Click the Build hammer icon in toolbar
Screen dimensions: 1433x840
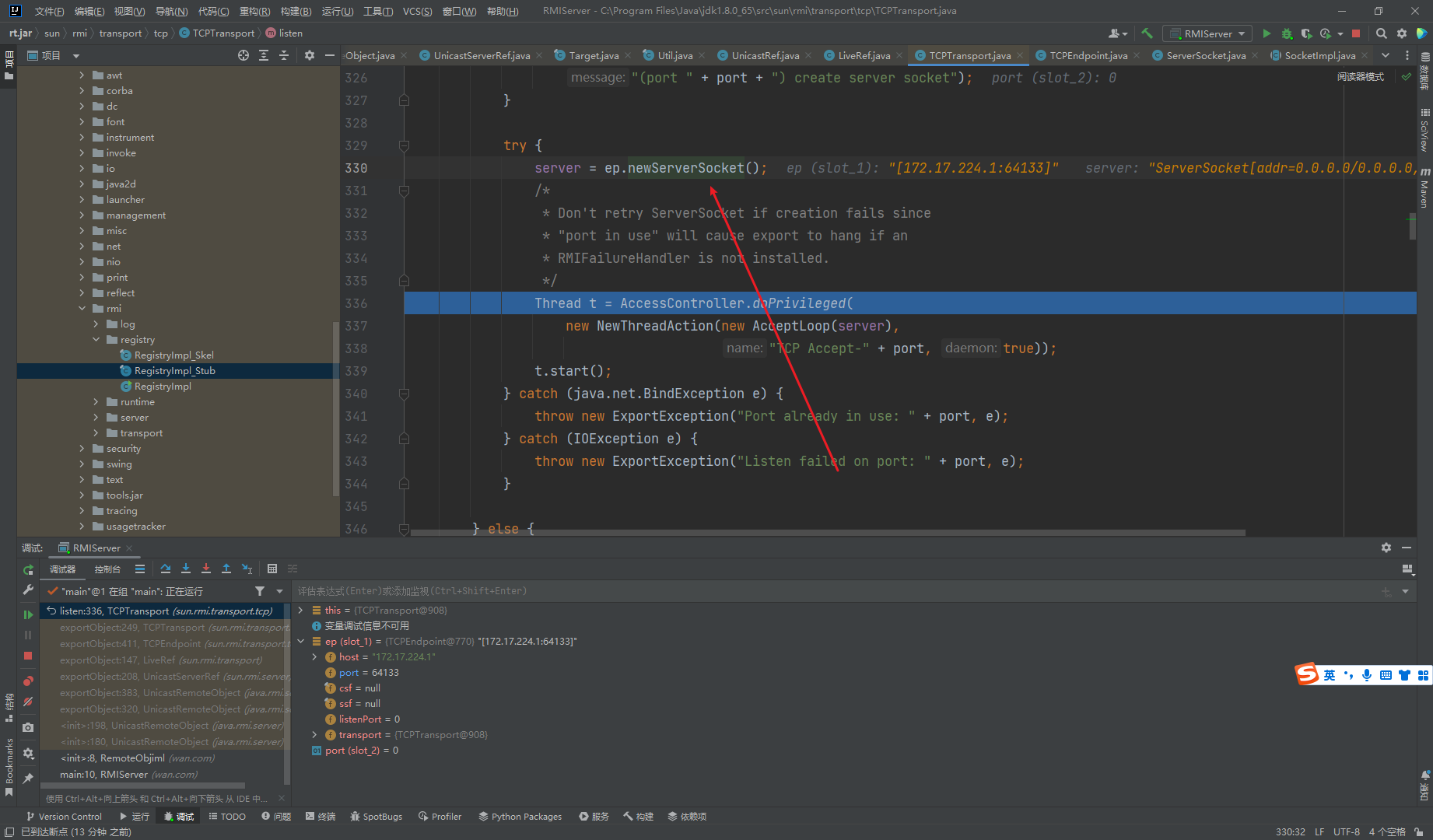point(1147,33)
